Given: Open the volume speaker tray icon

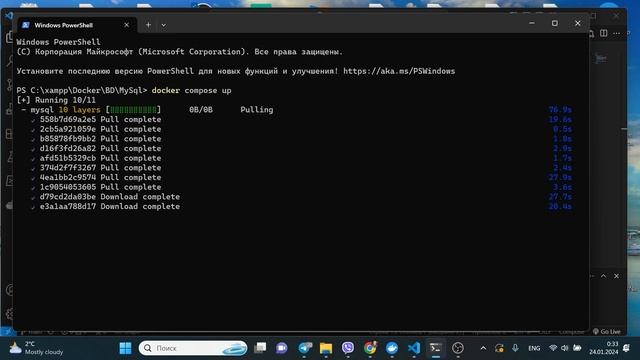Looking at the screenshot, I should [x=564, y=348].
